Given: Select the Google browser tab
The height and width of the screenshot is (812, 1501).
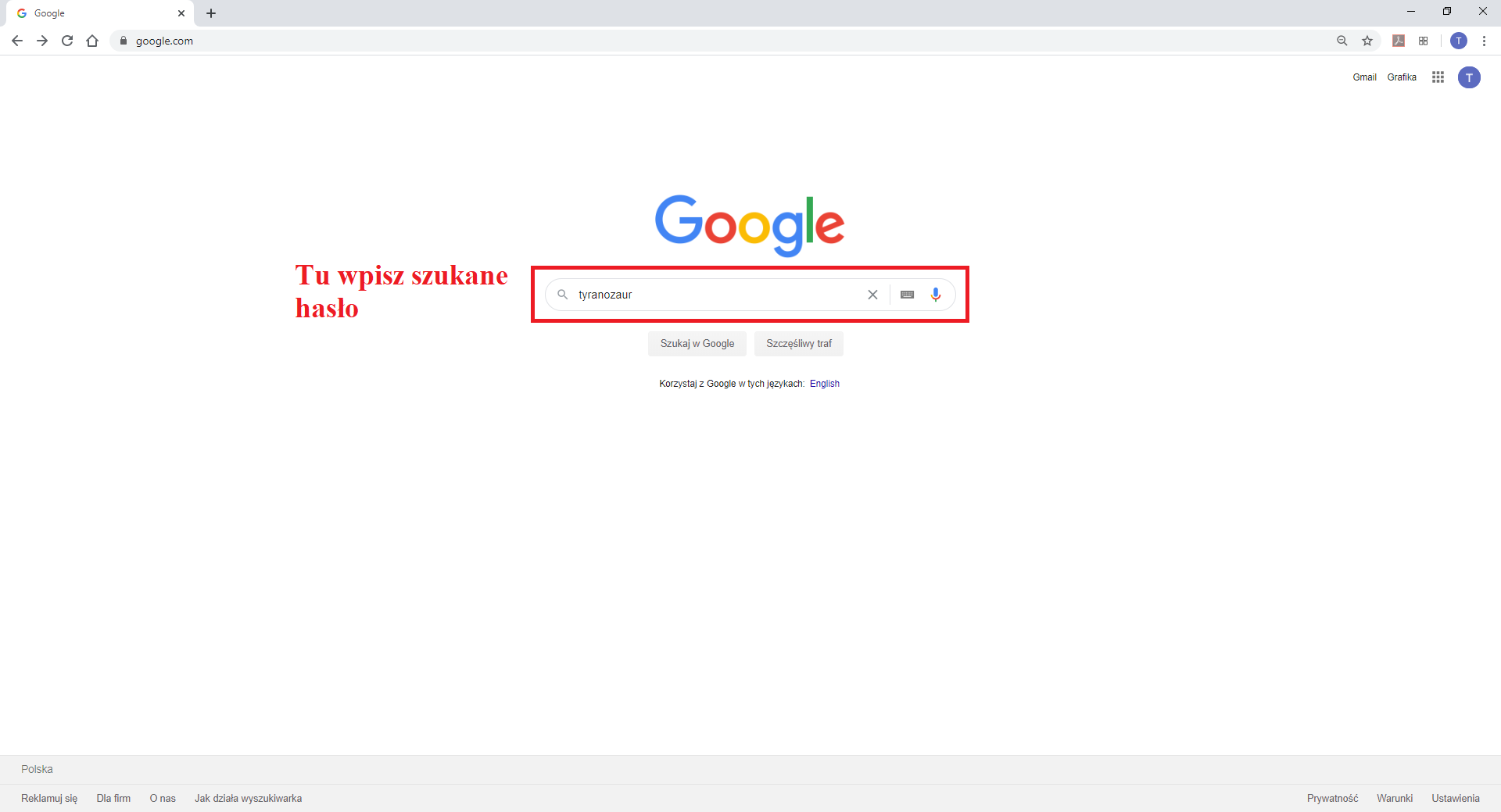Looking at the screenshot, I should 102,13.
